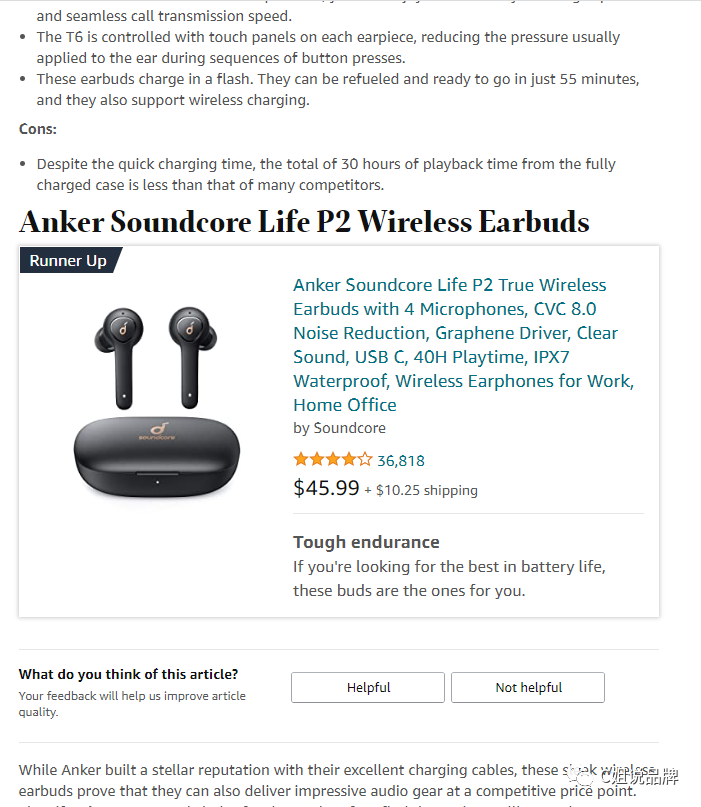Viewport: 701px width, 807px height.
Task: Click the Runner Up badge
Action: click(x=68, y=260)
